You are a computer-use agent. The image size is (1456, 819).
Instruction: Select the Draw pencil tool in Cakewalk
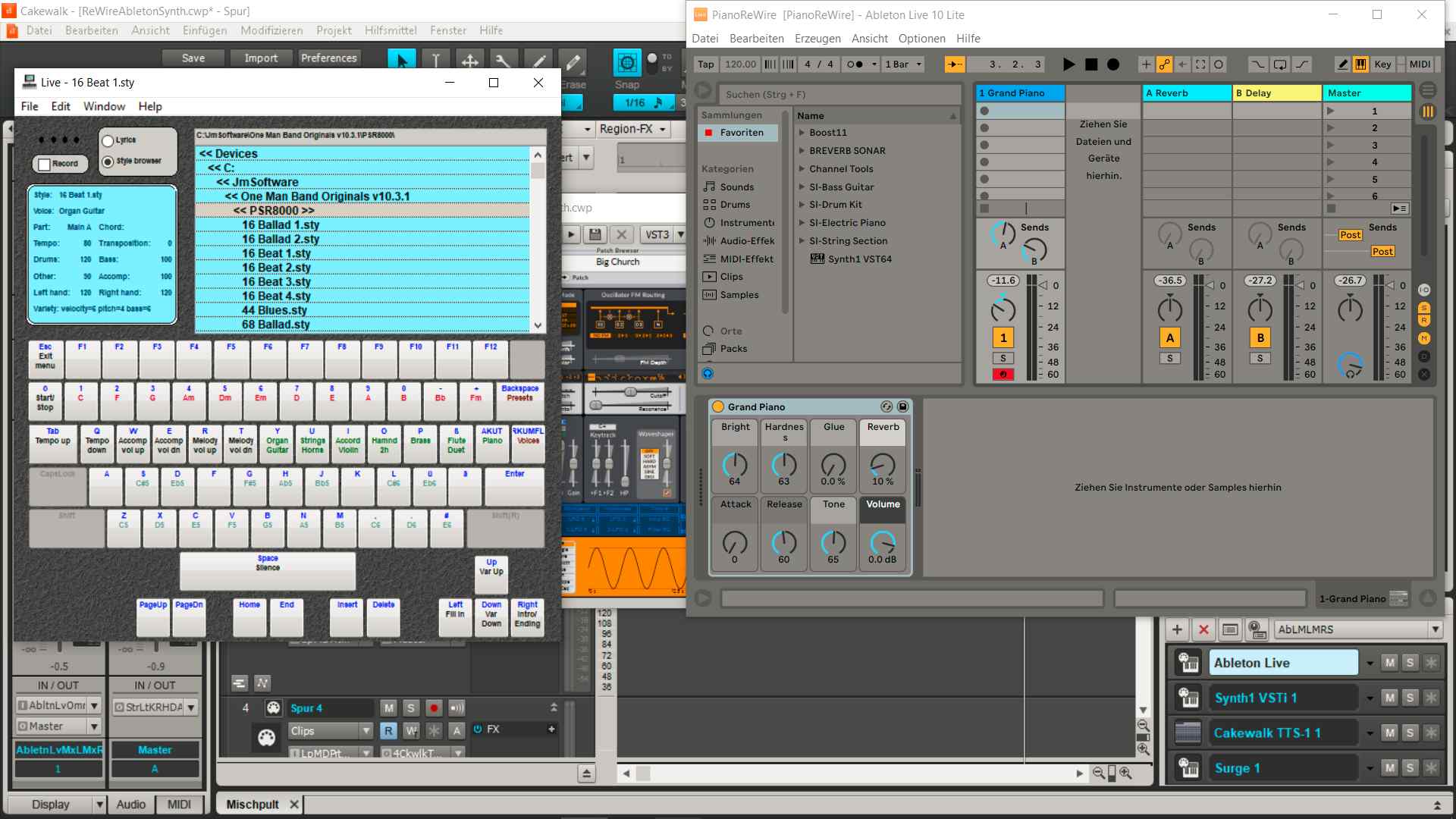pyautogui.click(x=538, y=60)
